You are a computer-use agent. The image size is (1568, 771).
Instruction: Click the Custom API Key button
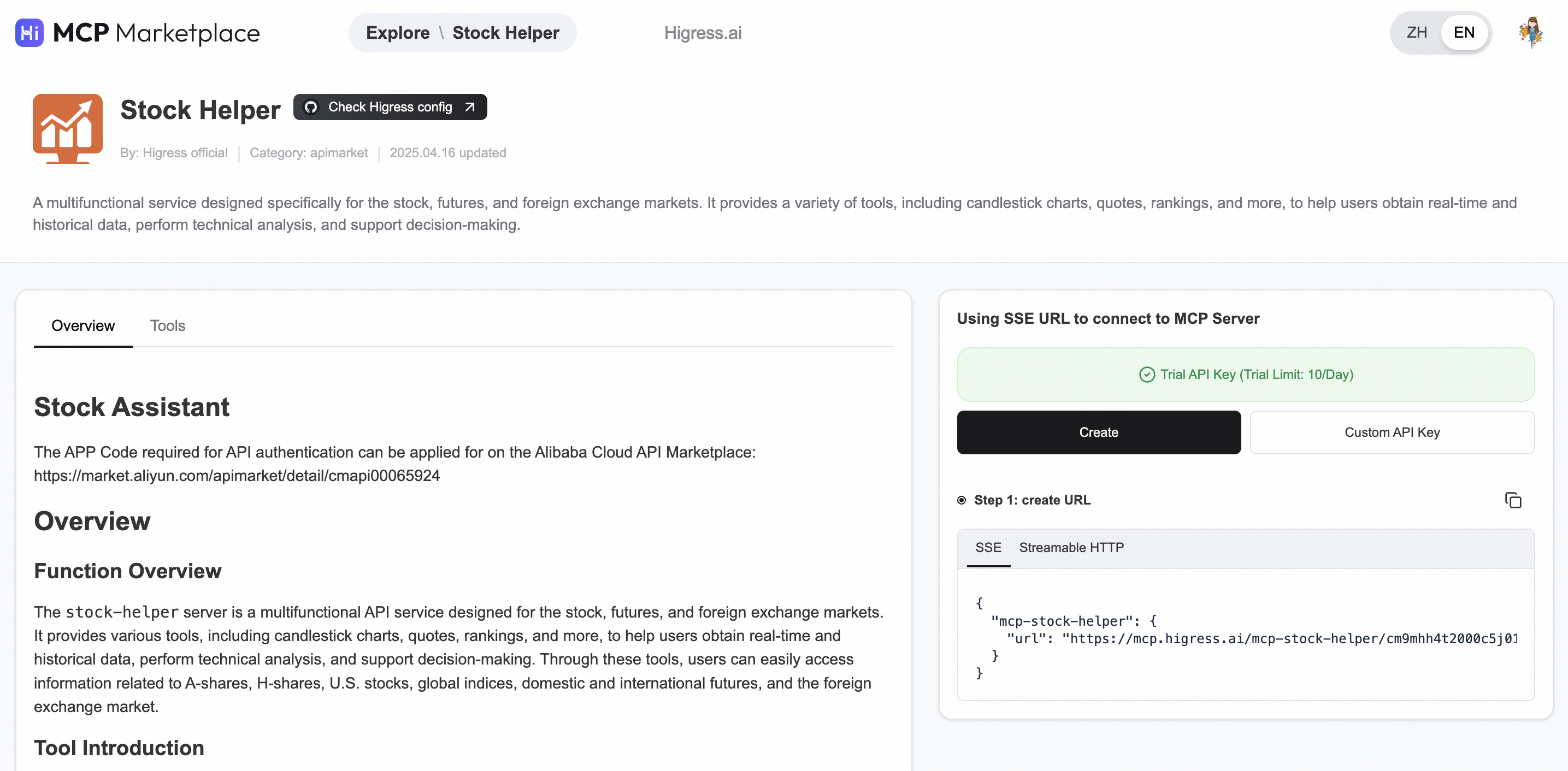(x=1392, y=432)
